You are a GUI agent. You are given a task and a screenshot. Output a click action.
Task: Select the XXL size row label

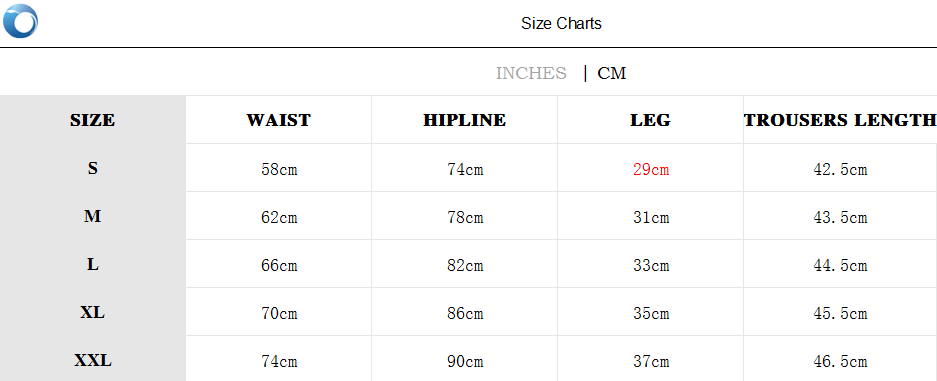[93, 361]
